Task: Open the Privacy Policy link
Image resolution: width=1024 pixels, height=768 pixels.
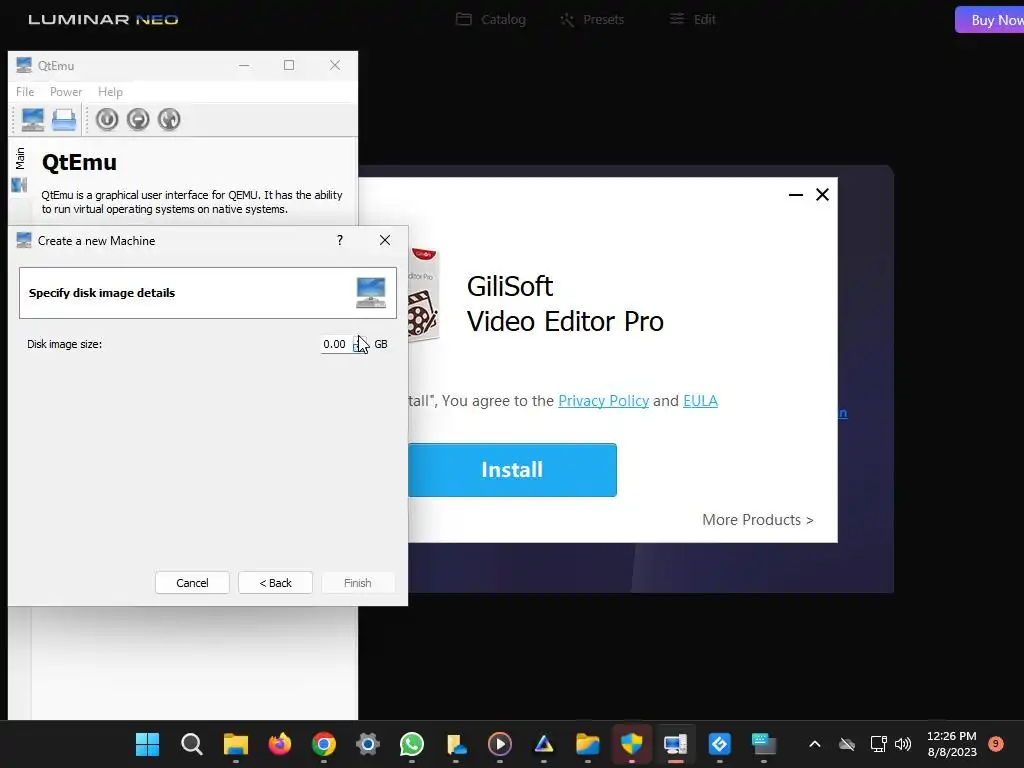Action: [603, 400]
